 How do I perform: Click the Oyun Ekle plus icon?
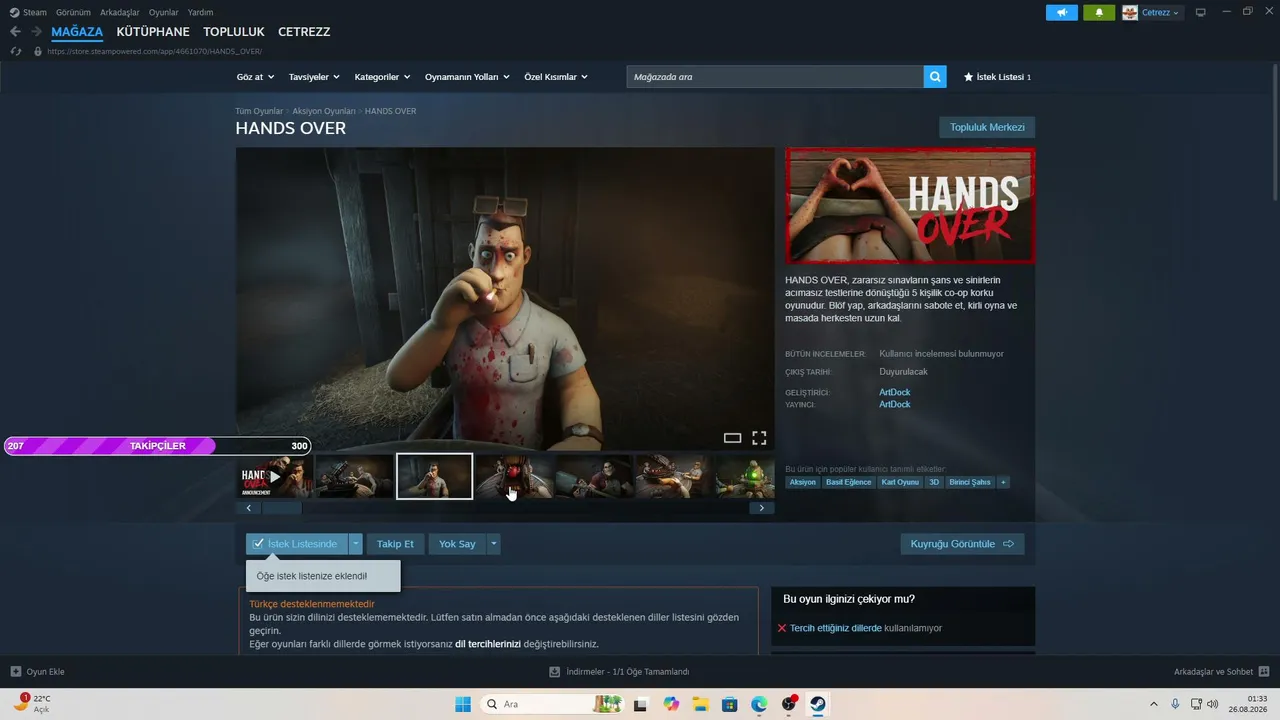pos(16,672)
